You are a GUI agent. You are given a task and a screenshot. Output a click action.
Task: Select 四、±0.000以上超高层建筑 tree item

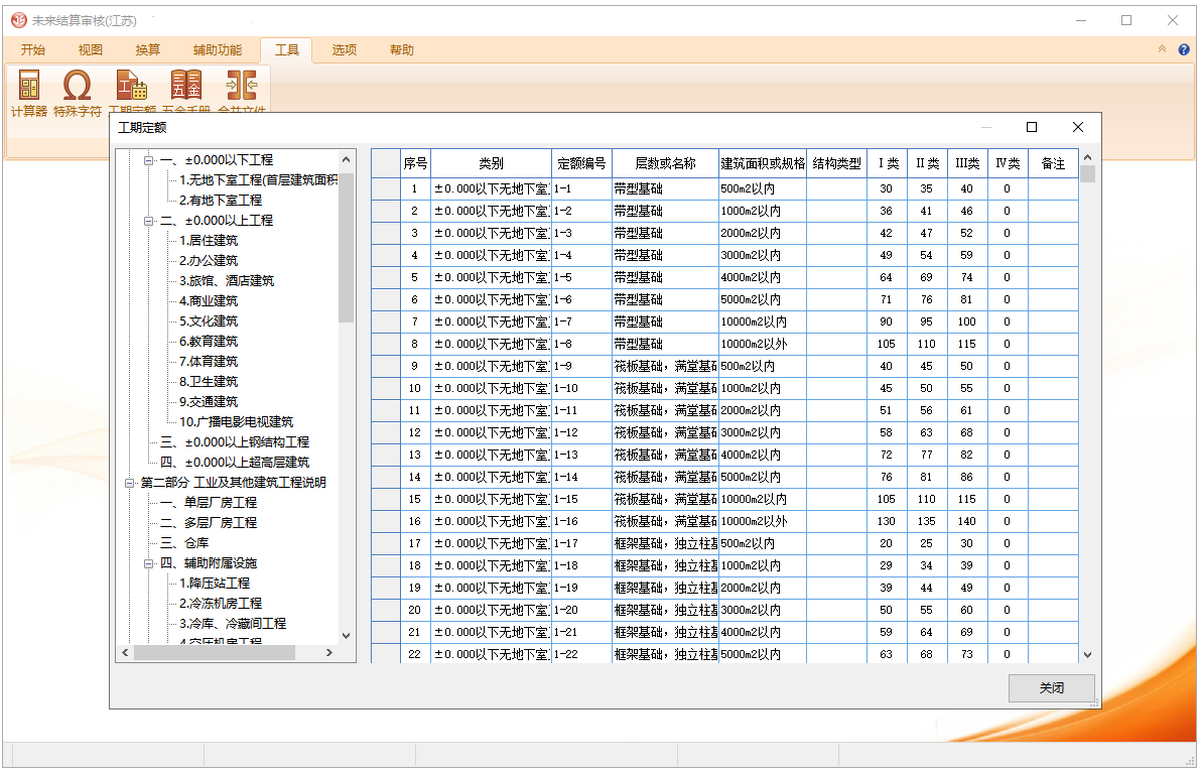point(234,462)
